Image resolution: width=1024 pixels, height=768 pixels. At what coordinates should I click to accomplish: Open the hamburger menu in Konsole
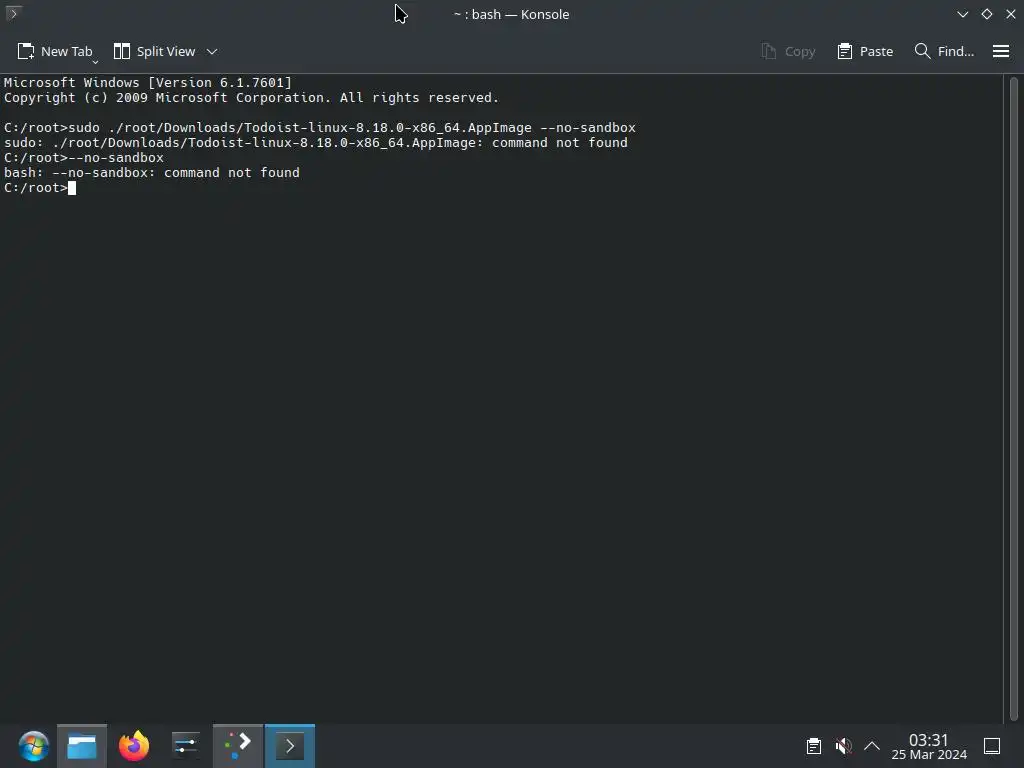tap(1000, 52)
